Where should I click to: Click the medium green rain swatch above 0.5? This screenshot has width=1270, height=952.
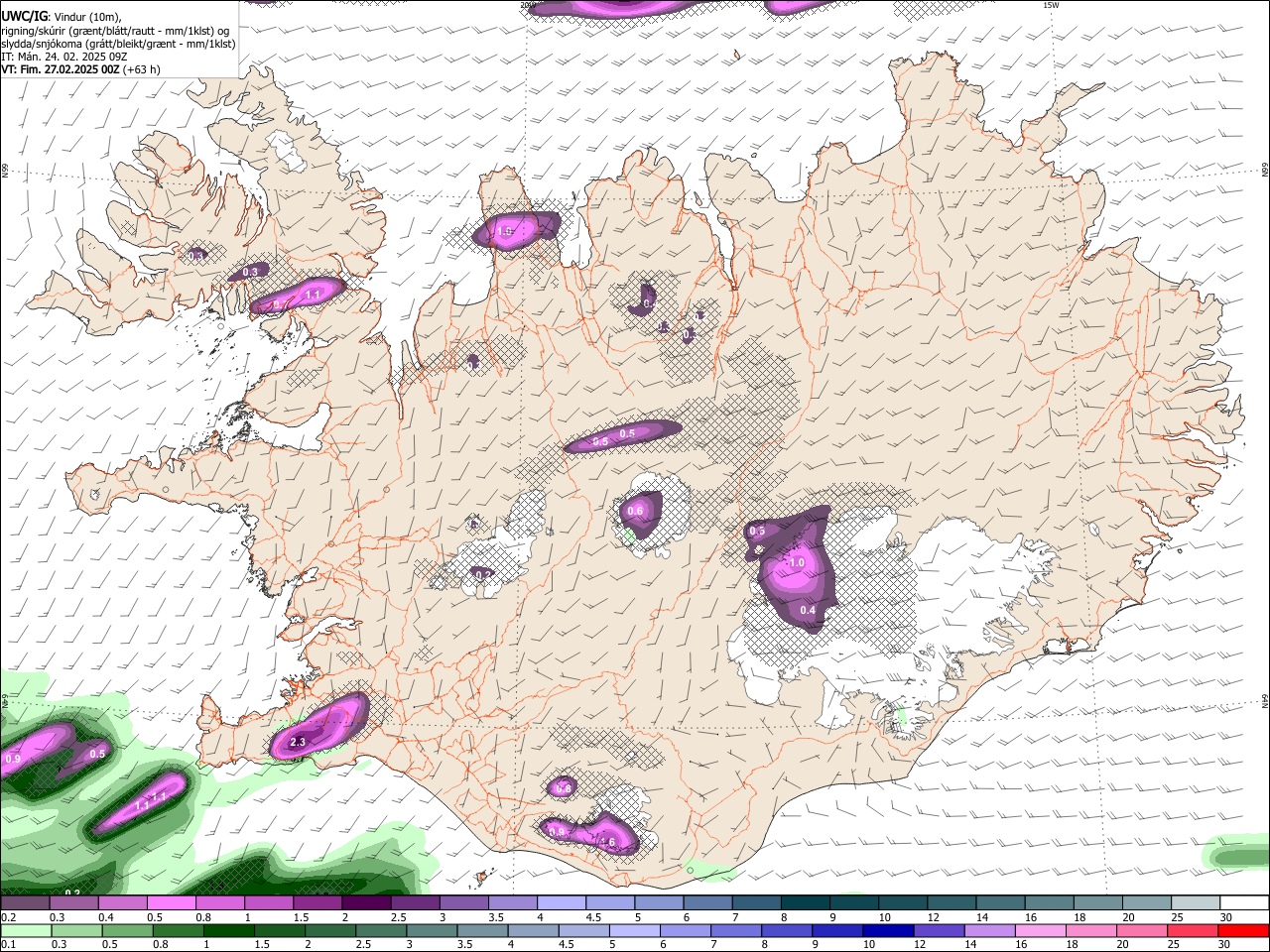click(x=128, y=930)
